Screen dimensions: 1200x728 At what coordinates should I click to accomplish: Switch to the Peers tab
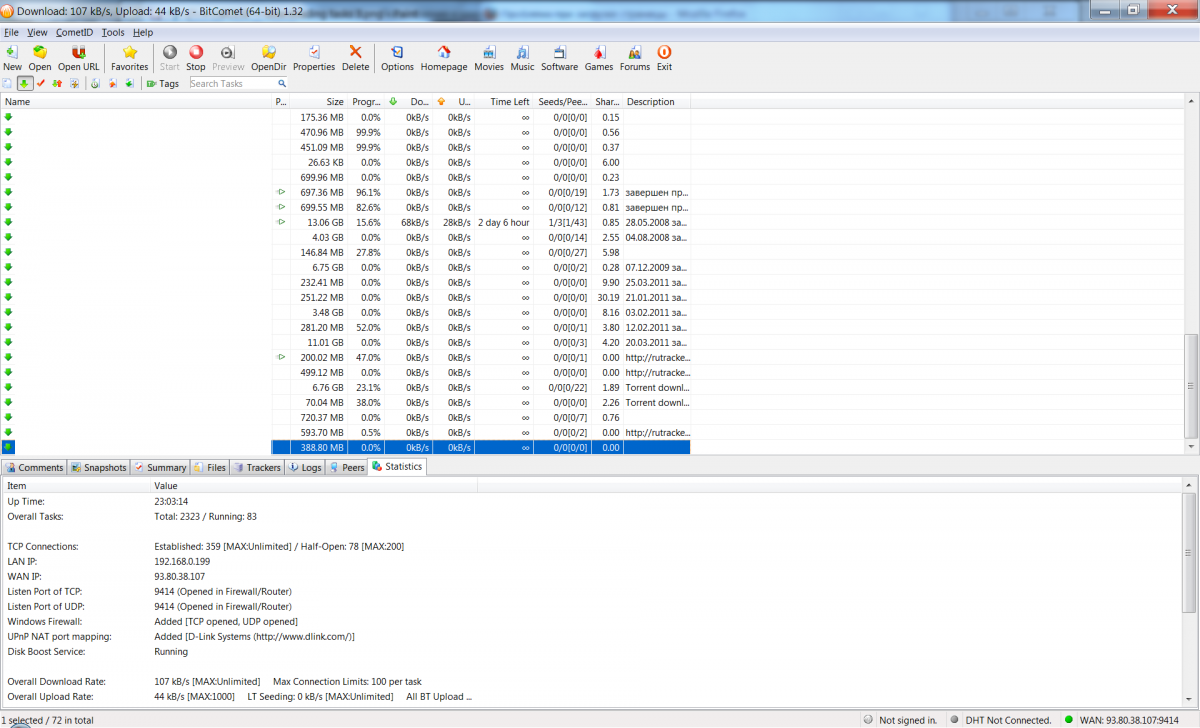pyautogui.click(x=346, y=467)
